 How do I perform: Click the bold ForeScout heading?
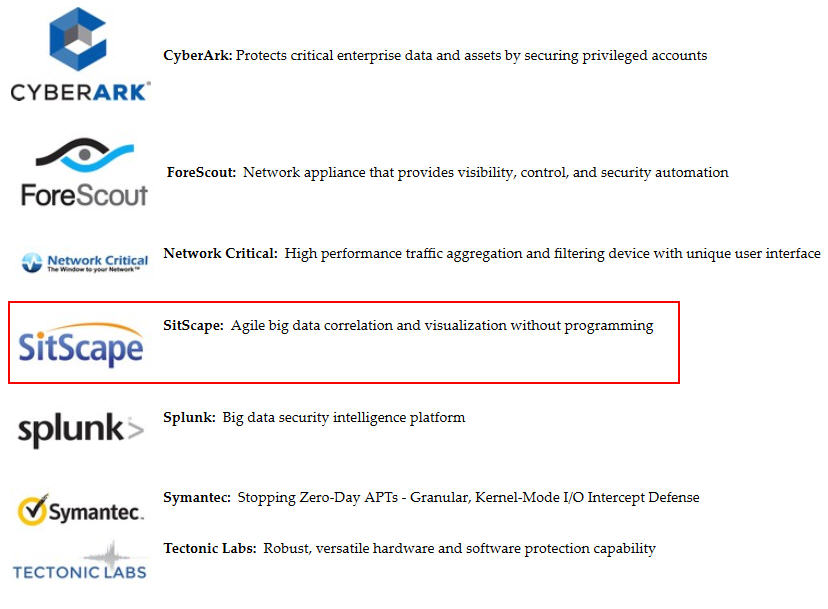point(201,172)
